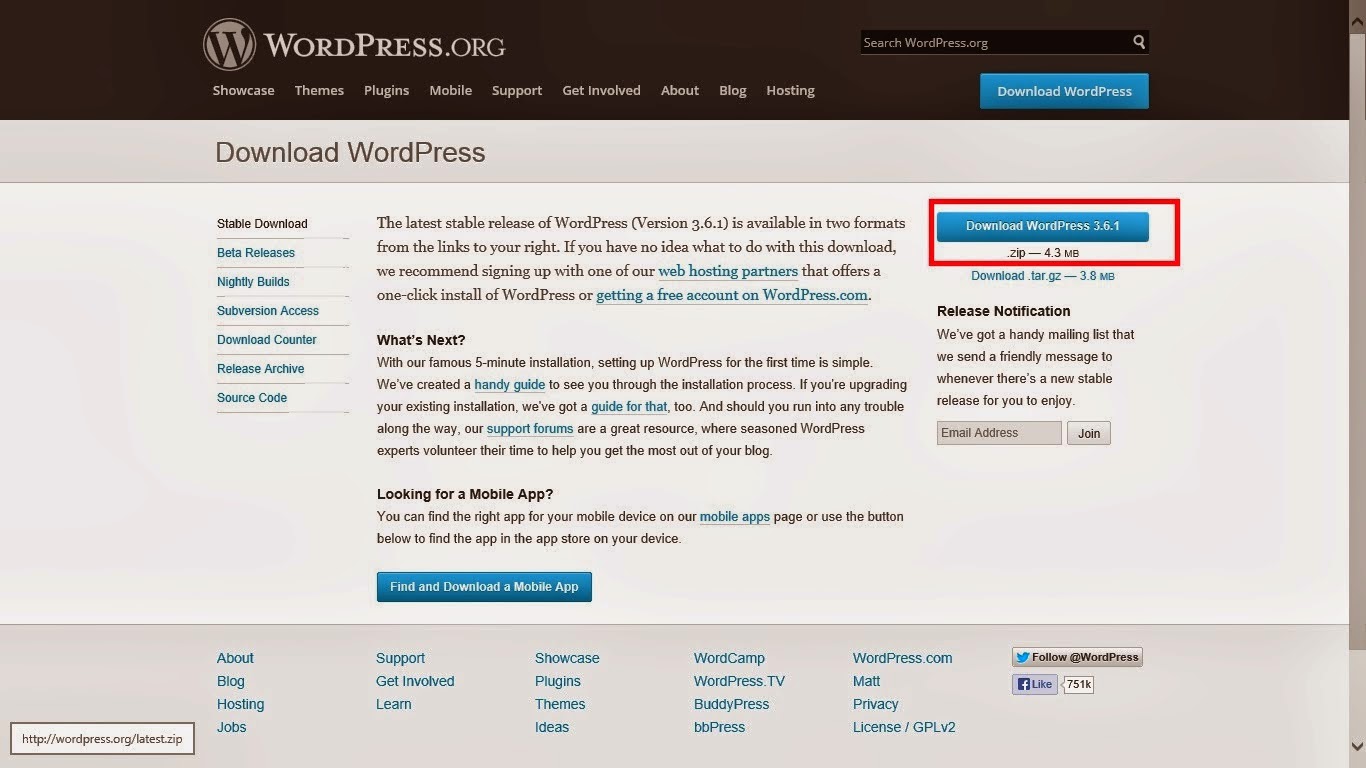This screenshot has width=1366, height=768.
Task: Click footer License / GPLv2 link
Action: [x=904, y=727]
